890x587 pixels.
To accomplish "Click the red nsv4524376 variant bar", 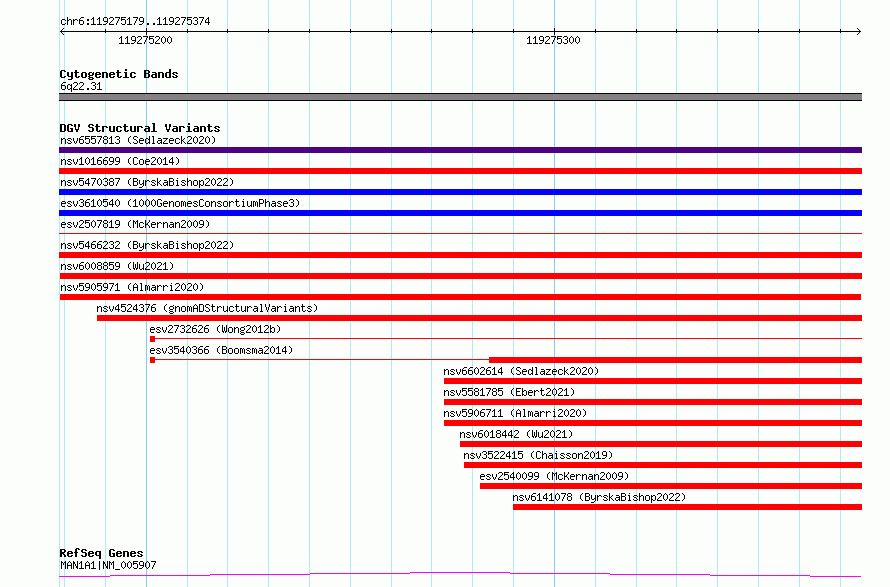I will tap(480, 318).
